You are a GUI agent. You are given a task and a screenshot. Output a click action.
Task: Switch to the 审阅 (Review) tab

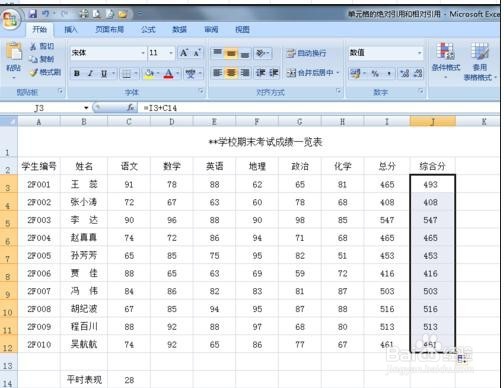coord(211,29)
